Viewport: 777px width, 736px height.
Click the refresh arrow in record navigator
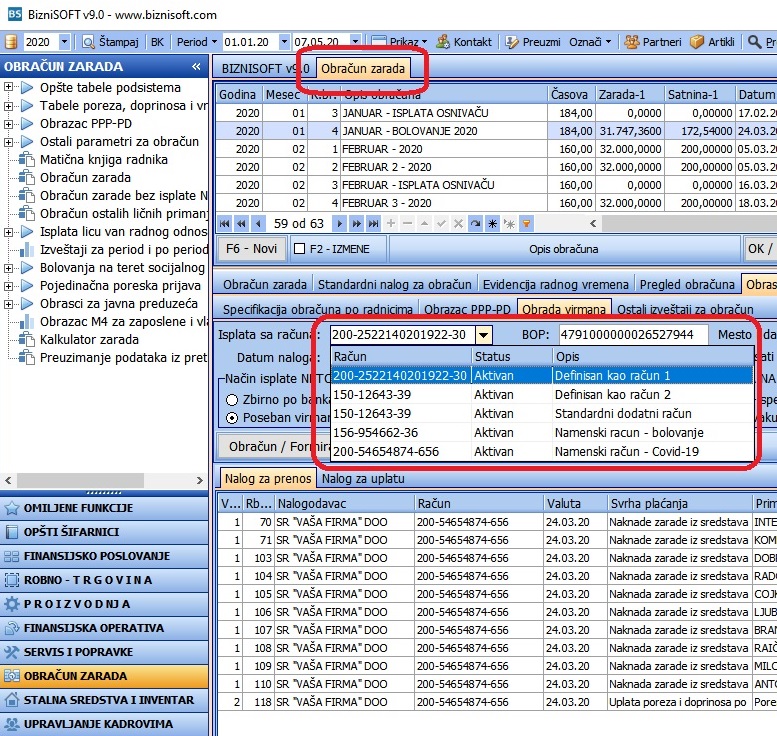pyautogui.click(x=475, y=224)
